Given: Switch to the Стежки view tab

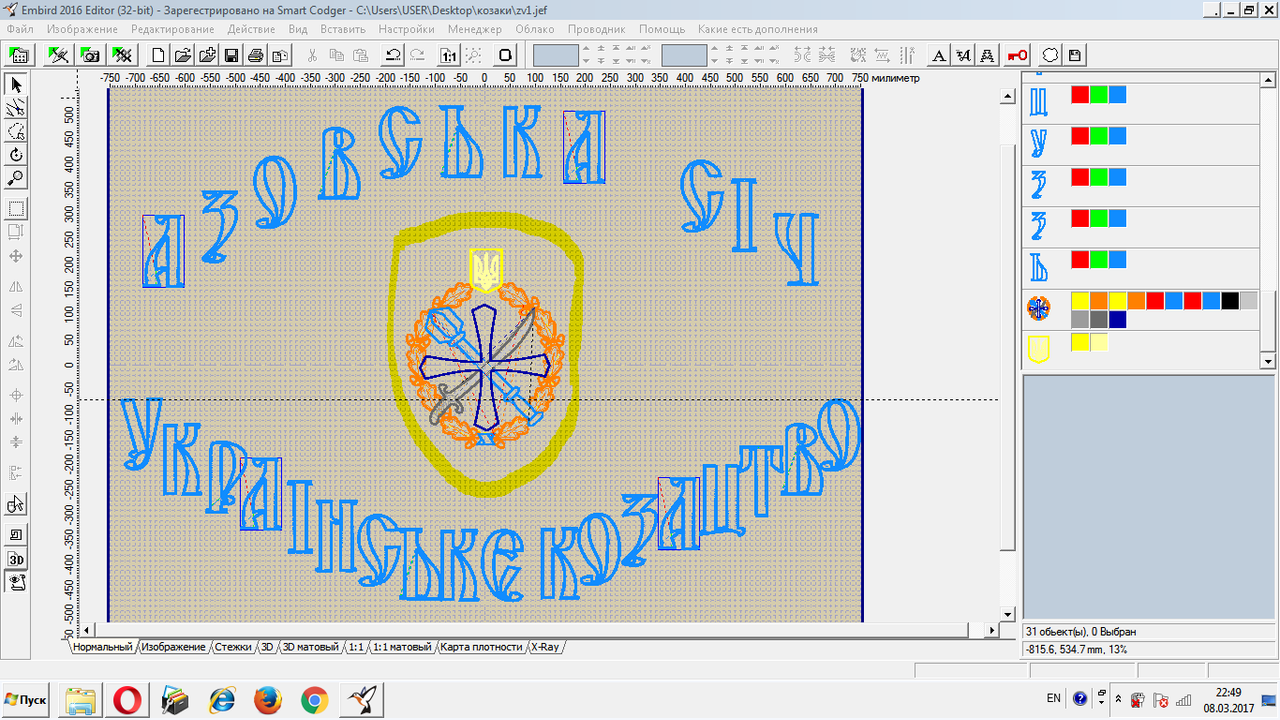Looking at the screenshot, I should tap(233, 647).
